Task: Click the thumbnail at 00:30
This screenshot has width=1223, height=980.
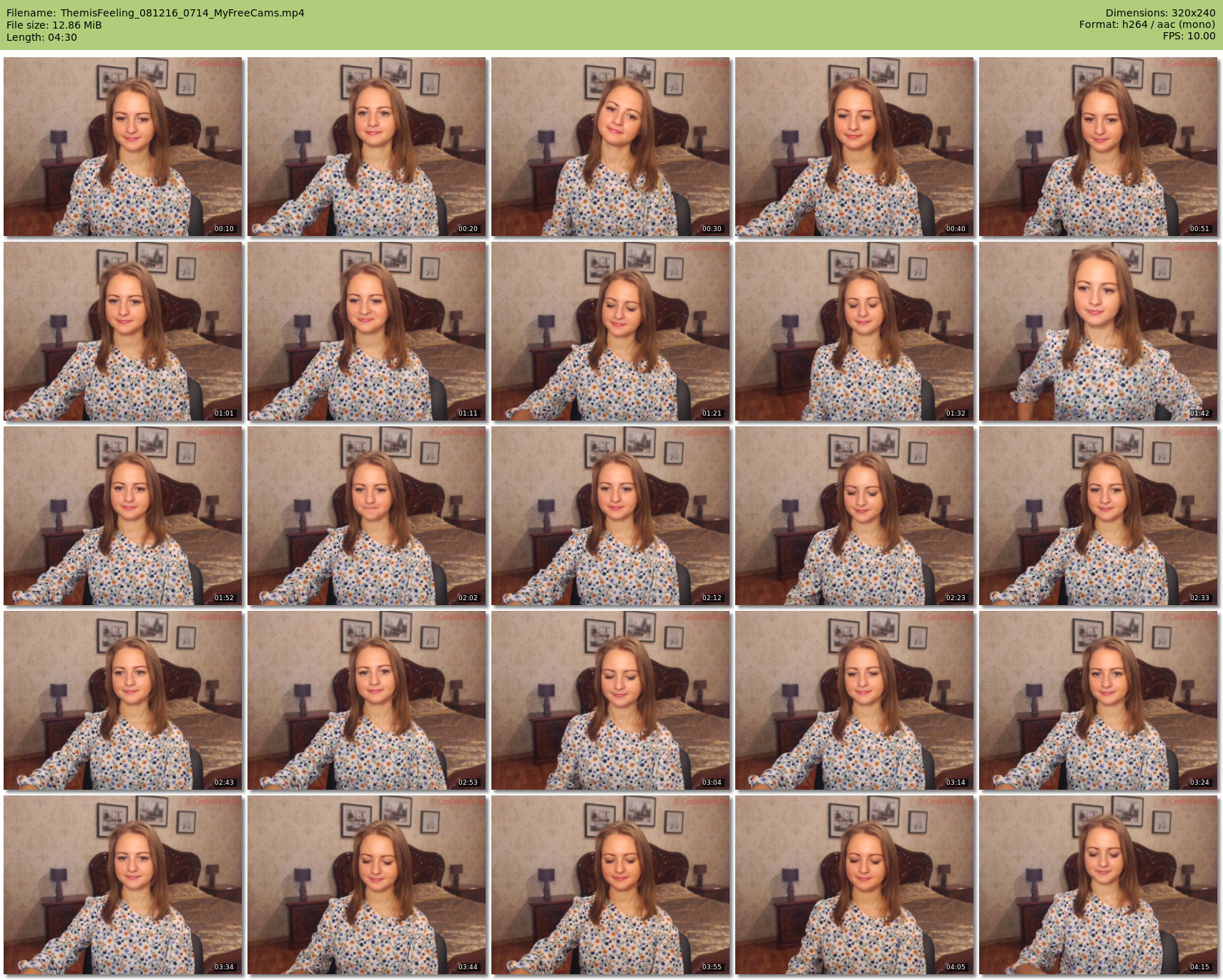Action: tap(610, 147)
